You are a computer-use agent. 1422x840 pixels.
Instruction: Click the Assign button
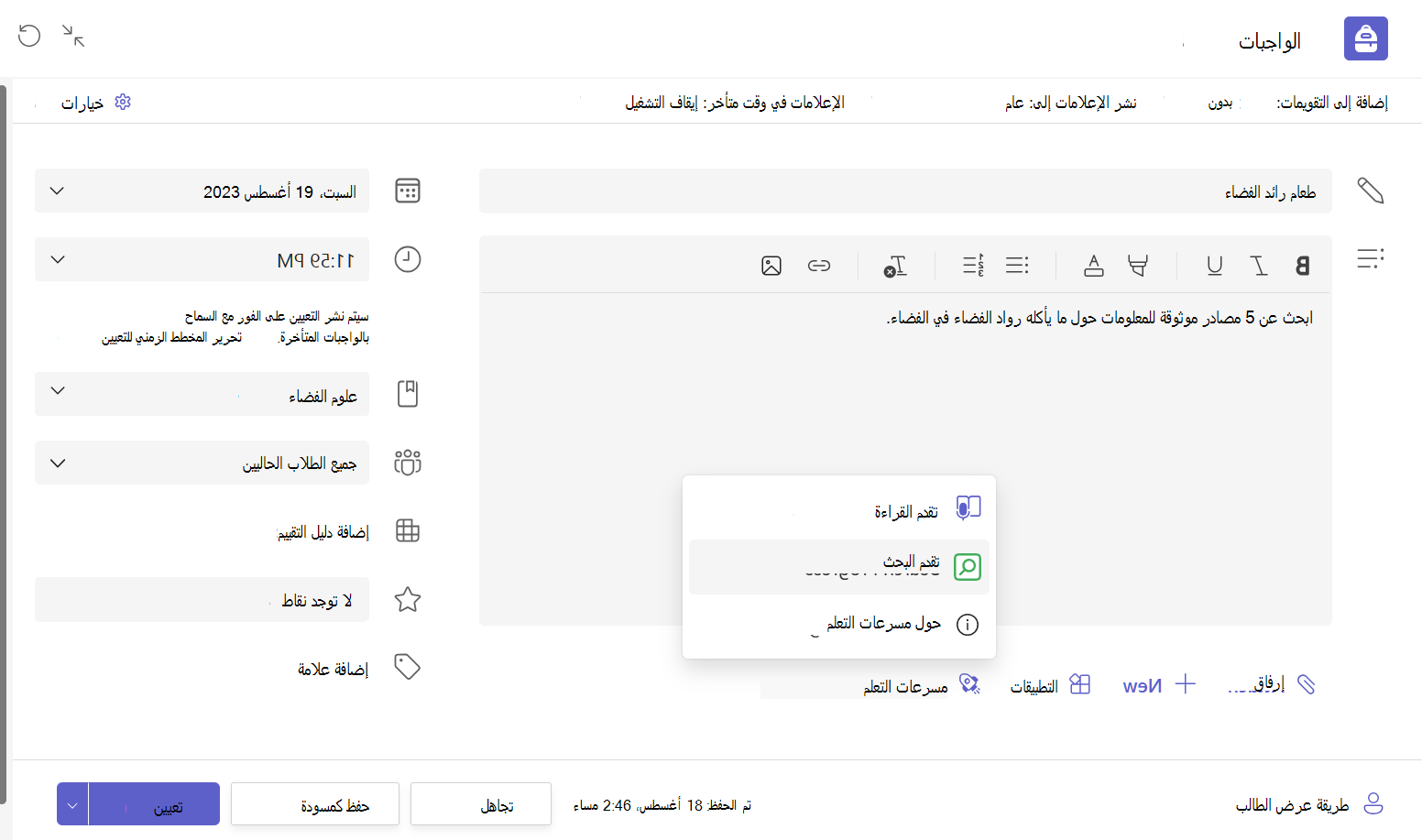(154, 804)
